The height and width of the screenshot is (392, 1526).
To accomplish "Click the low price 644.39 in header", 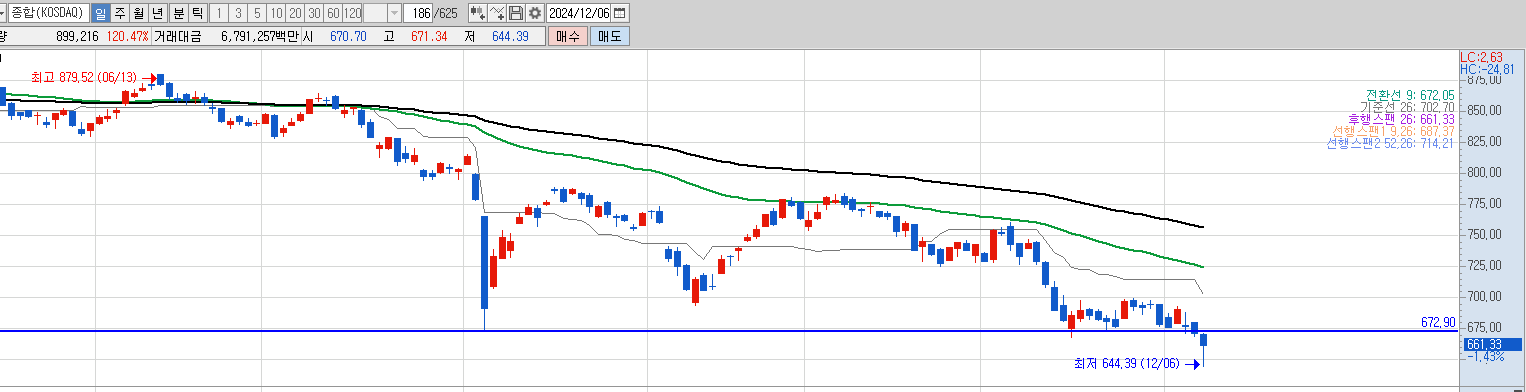I will click(510, 36).
